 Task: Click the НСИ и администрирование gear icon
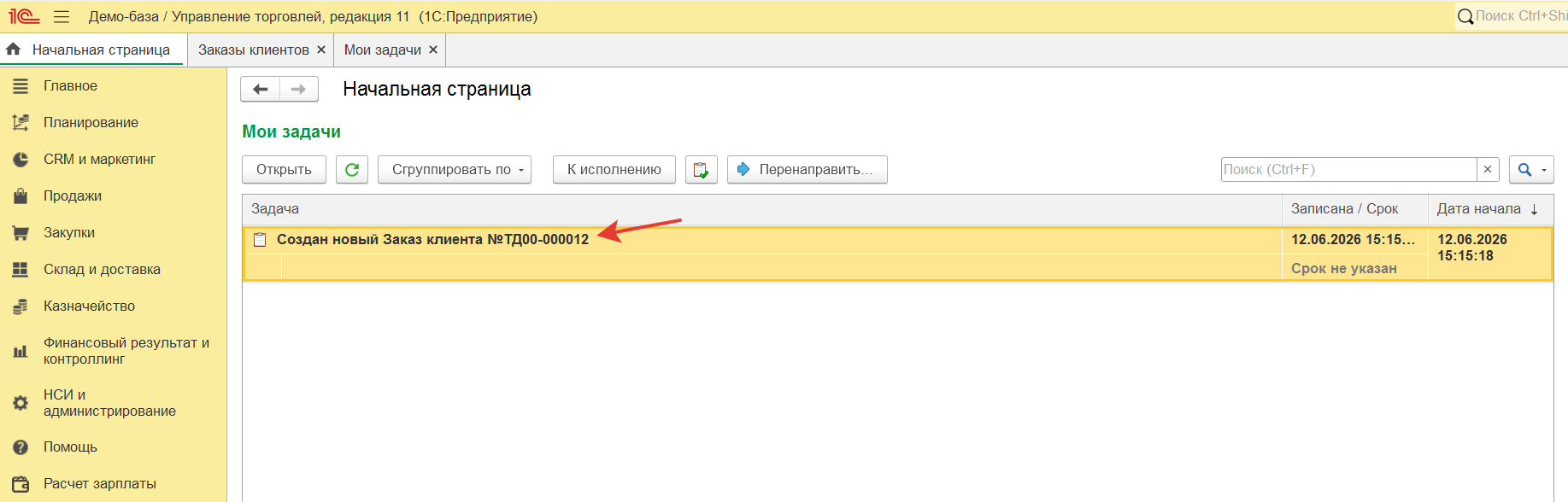pos(21,403)
